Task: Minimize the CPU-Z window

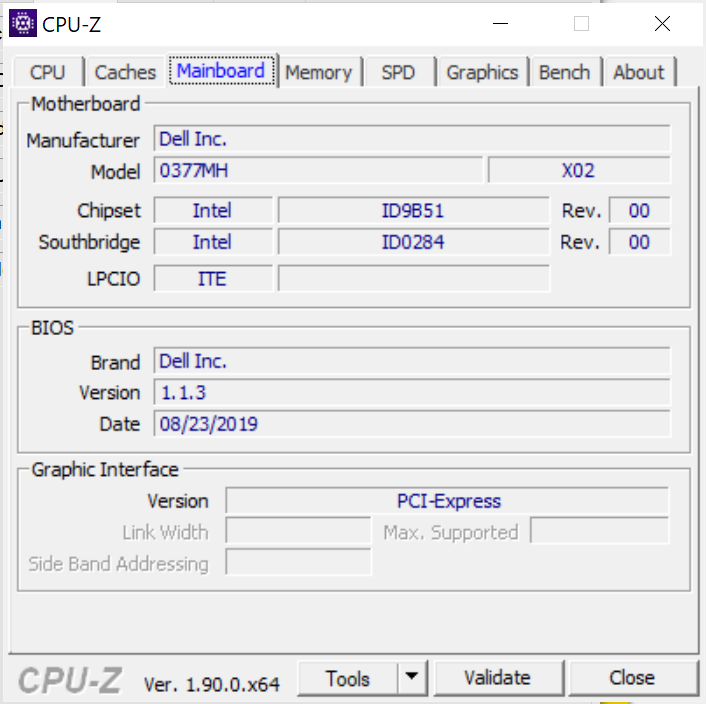Action: click(x=500, y=23)
